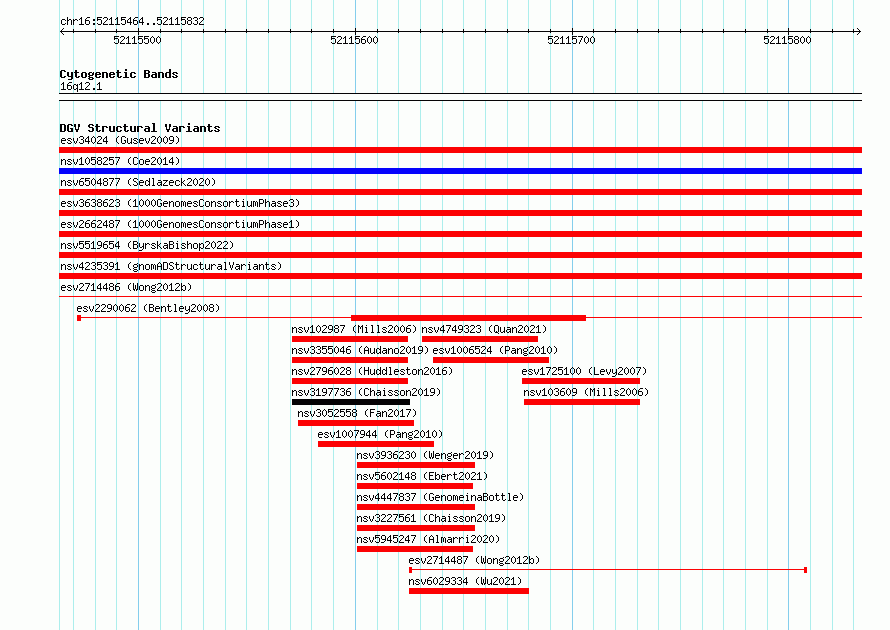Open esv2662487 (1000GenomesConsortiumPhase1) entry

[x=180, y=224]
